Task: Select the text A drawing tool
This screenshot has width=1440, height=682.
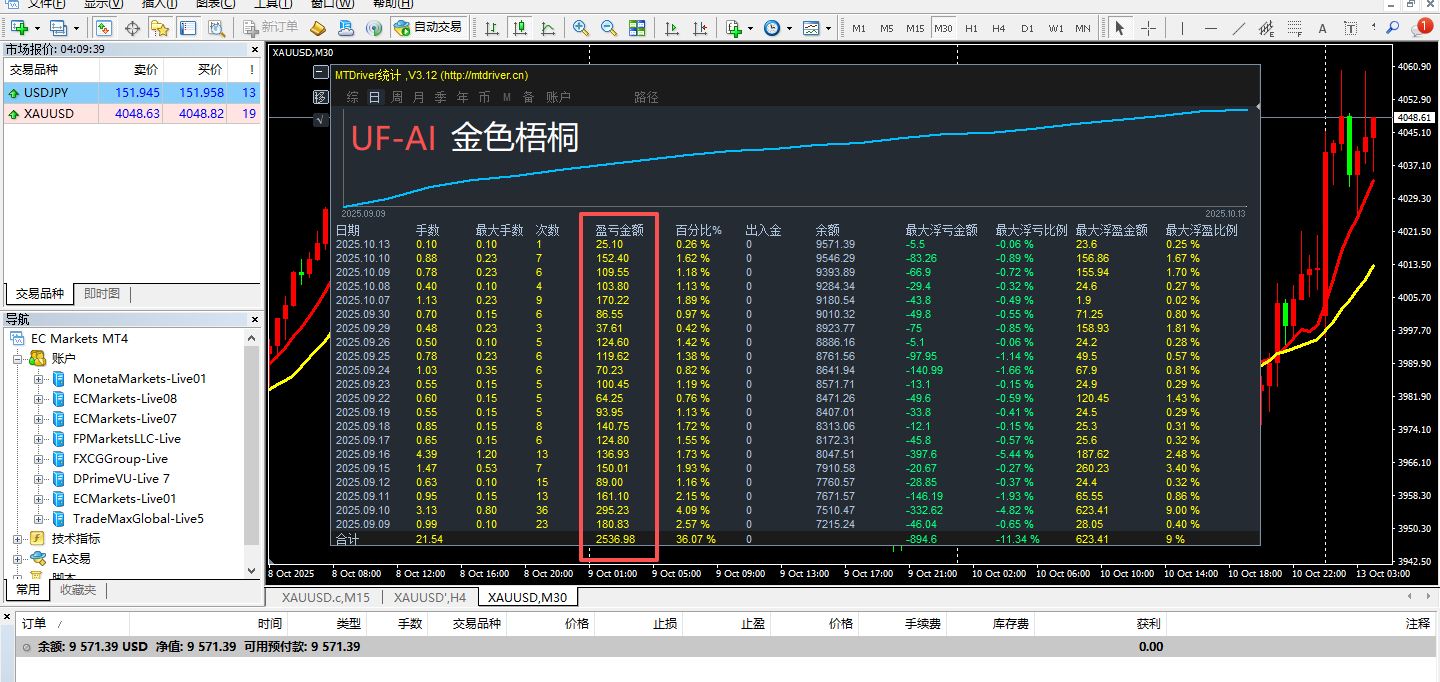Action: click(x=1323, y=28)
